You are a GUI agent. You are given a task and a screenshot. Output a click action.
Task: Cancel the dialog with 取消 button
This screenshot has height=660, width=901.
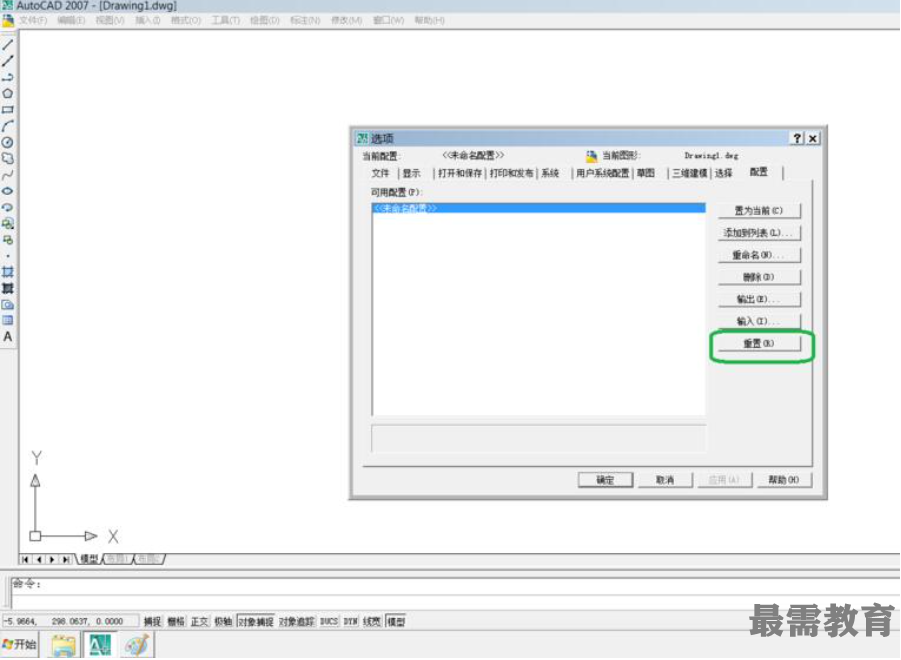pos(665,480)
